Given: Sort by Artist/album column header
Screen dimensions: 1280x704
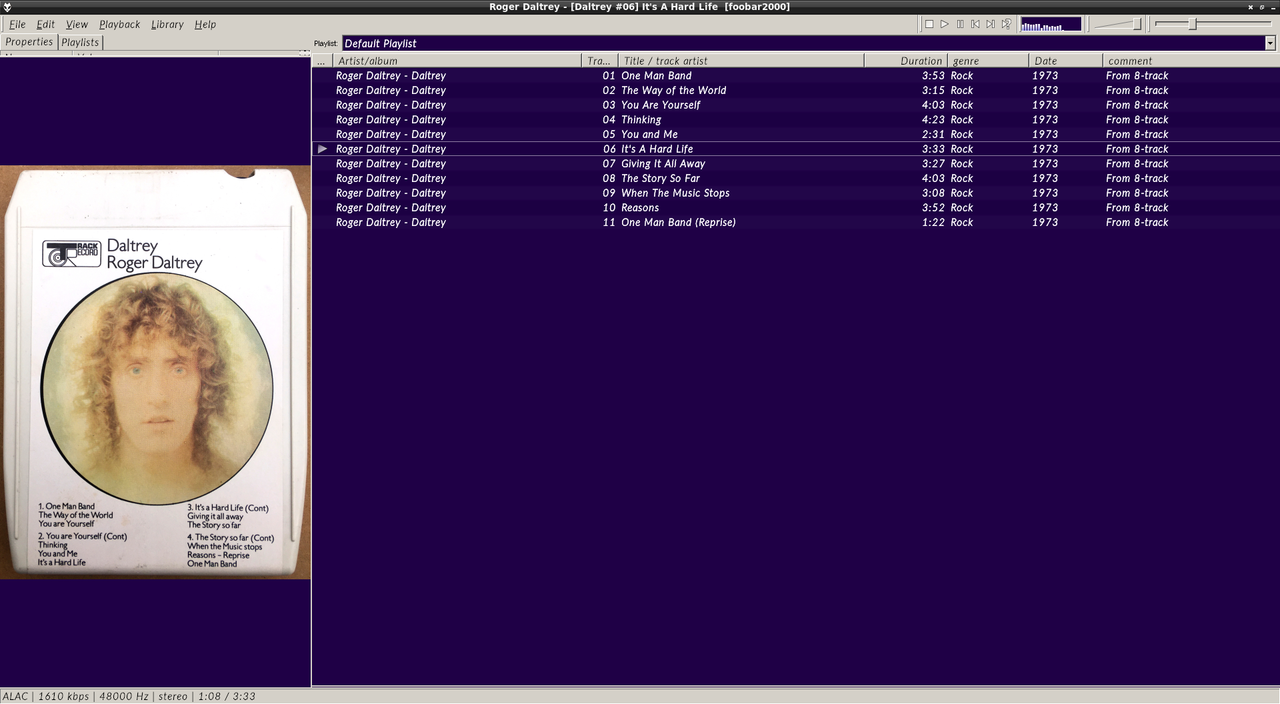Looking at the screenshot, I should (x=457, y=61).
